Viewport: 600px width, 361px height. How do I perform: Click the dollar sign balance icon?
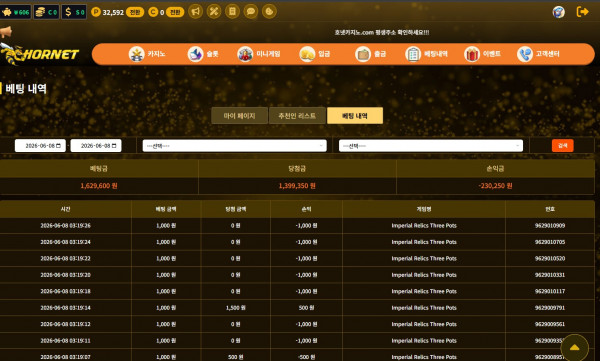pyautogui.click(x=68, y=12)
